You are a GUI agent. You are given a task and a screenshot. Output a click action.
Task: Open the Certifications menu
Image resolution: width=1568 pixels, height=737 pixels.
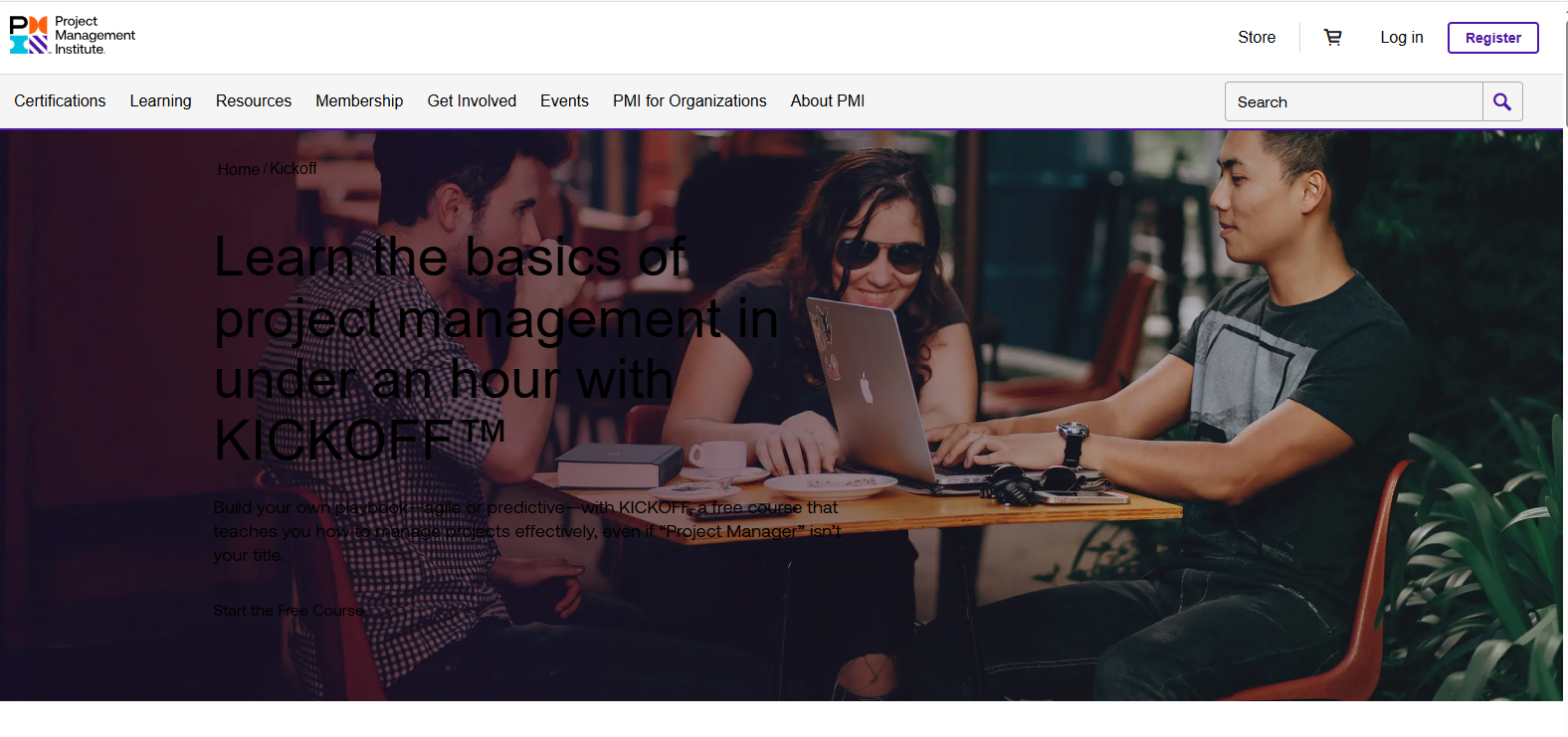pos(60,101)
